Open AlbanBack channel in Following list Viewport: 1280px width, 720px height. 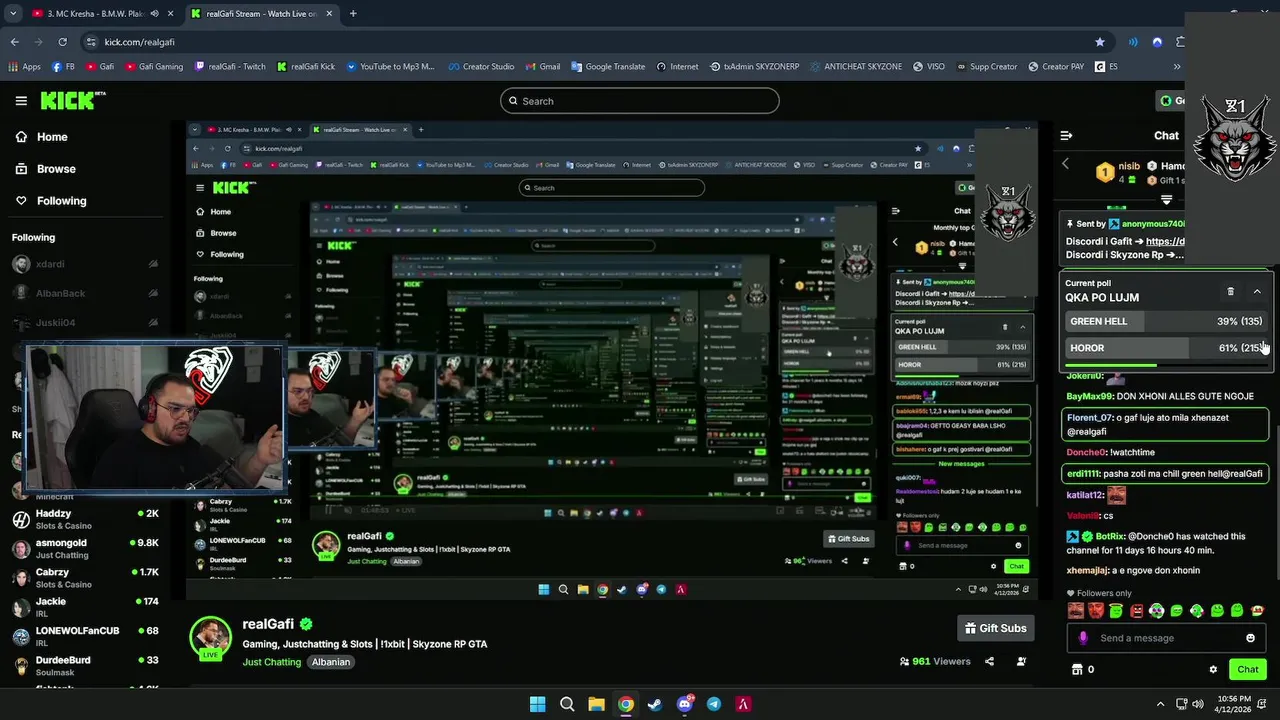(x=85, y=294)
